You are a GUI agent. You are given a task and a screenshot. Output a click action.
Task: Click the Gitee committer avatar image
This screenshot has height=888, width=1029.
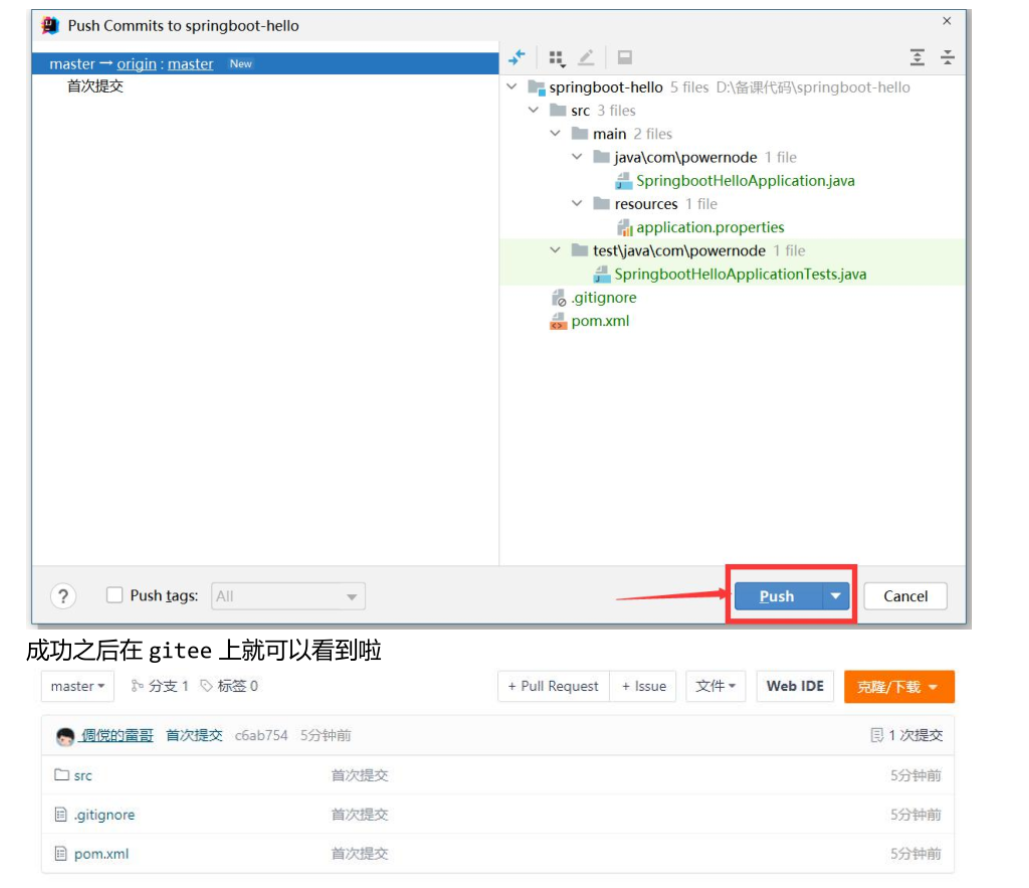point(65,736)
